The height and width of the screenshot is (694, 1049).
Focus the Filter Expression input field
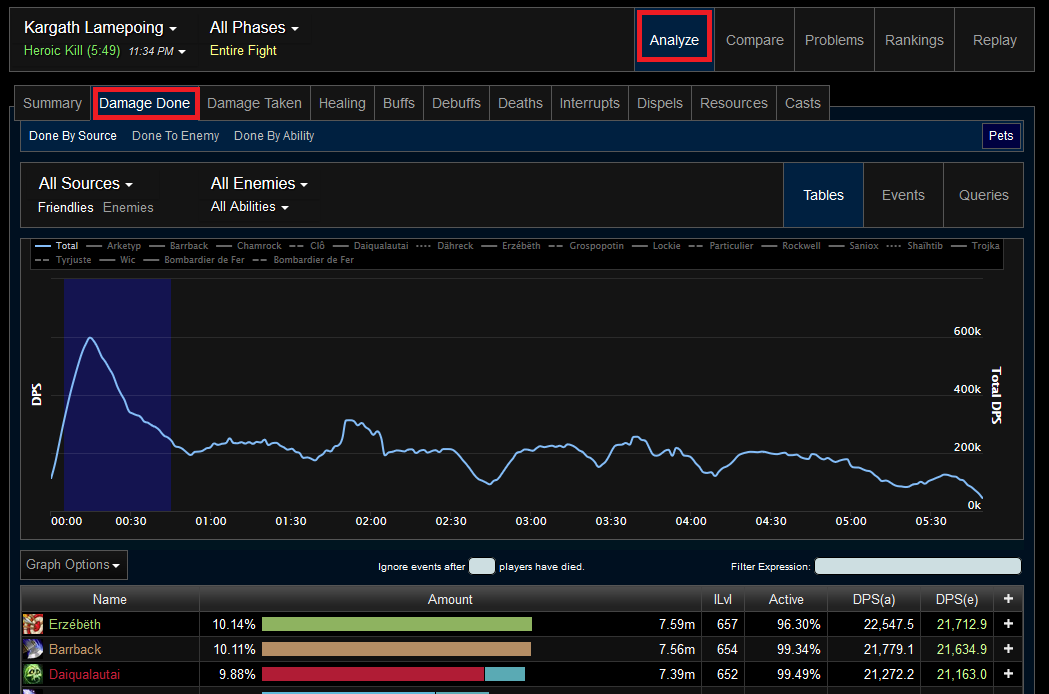coord(918,566)
